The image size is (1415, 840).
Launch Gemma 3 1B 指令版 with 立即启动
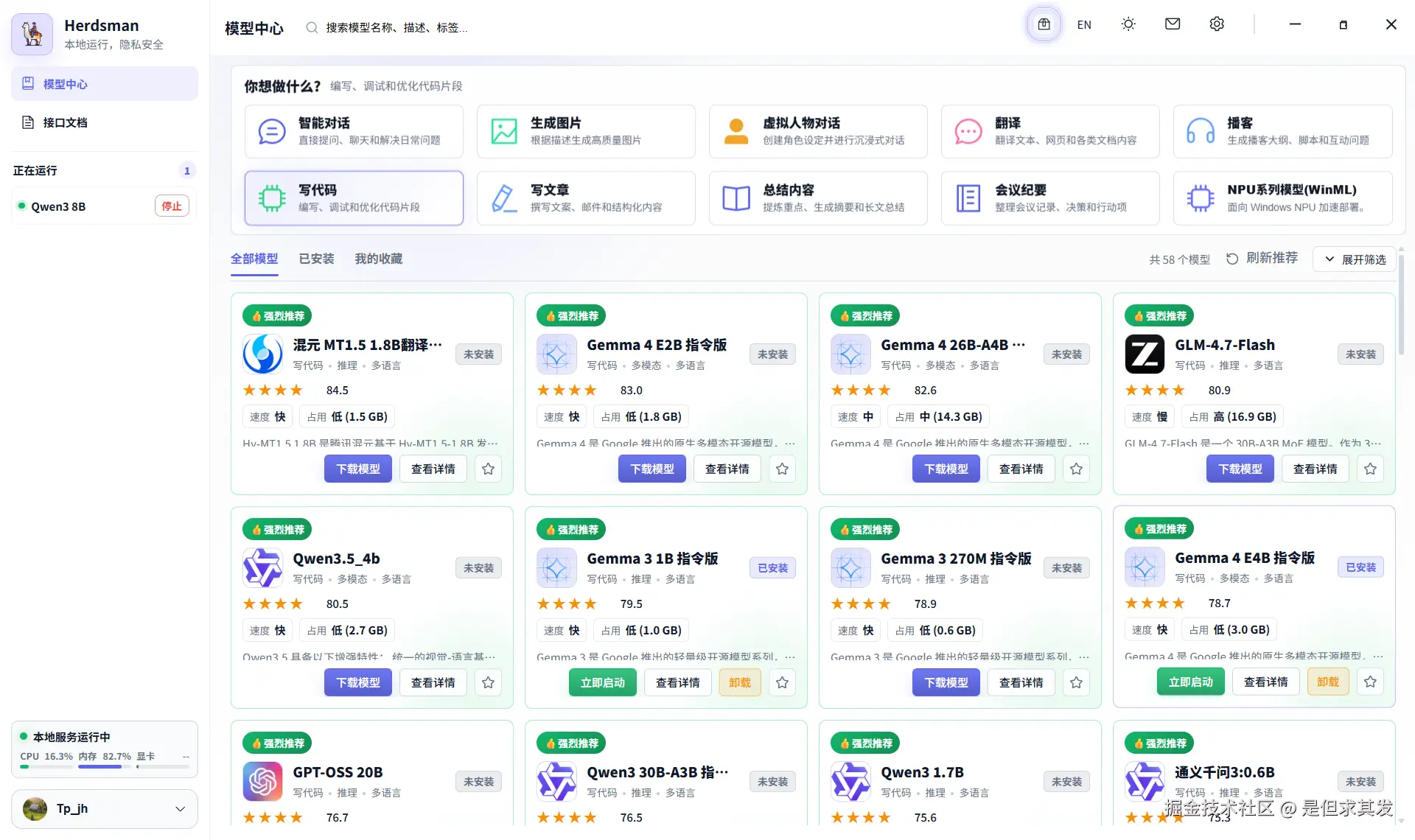(x=603, y=682)
